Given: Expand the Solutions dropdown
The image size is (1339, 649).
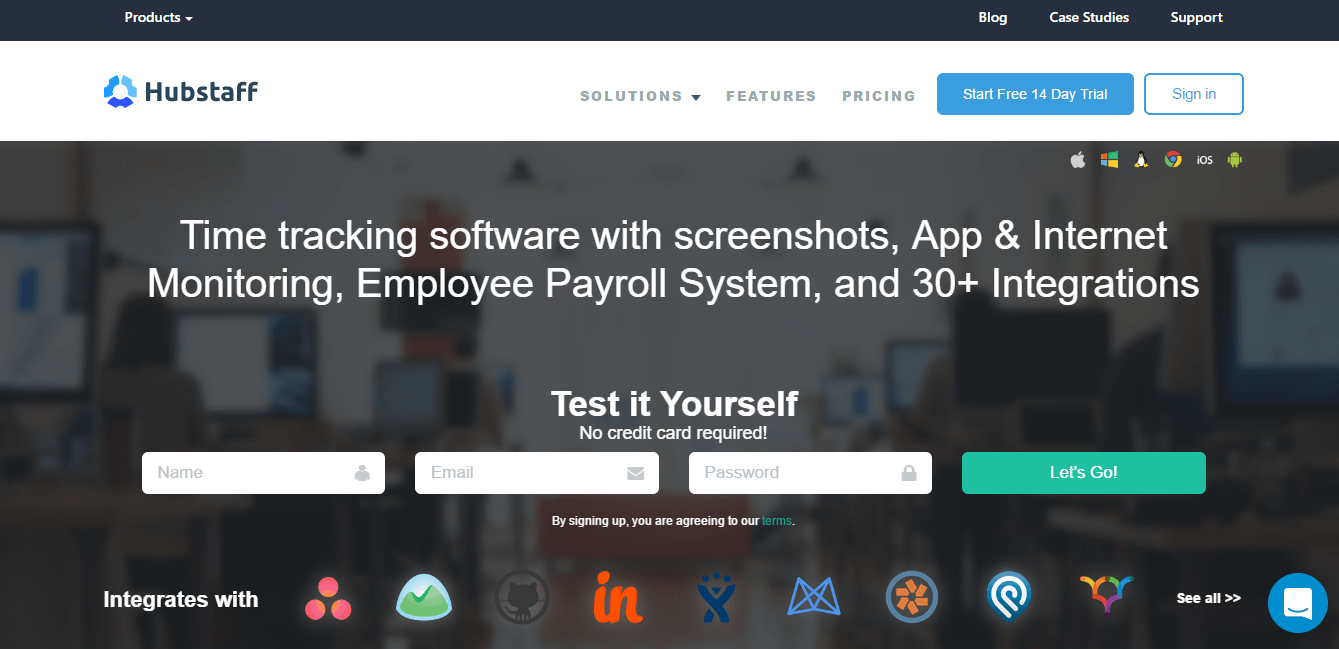Looking at the screenshot, I should [640, 96].
